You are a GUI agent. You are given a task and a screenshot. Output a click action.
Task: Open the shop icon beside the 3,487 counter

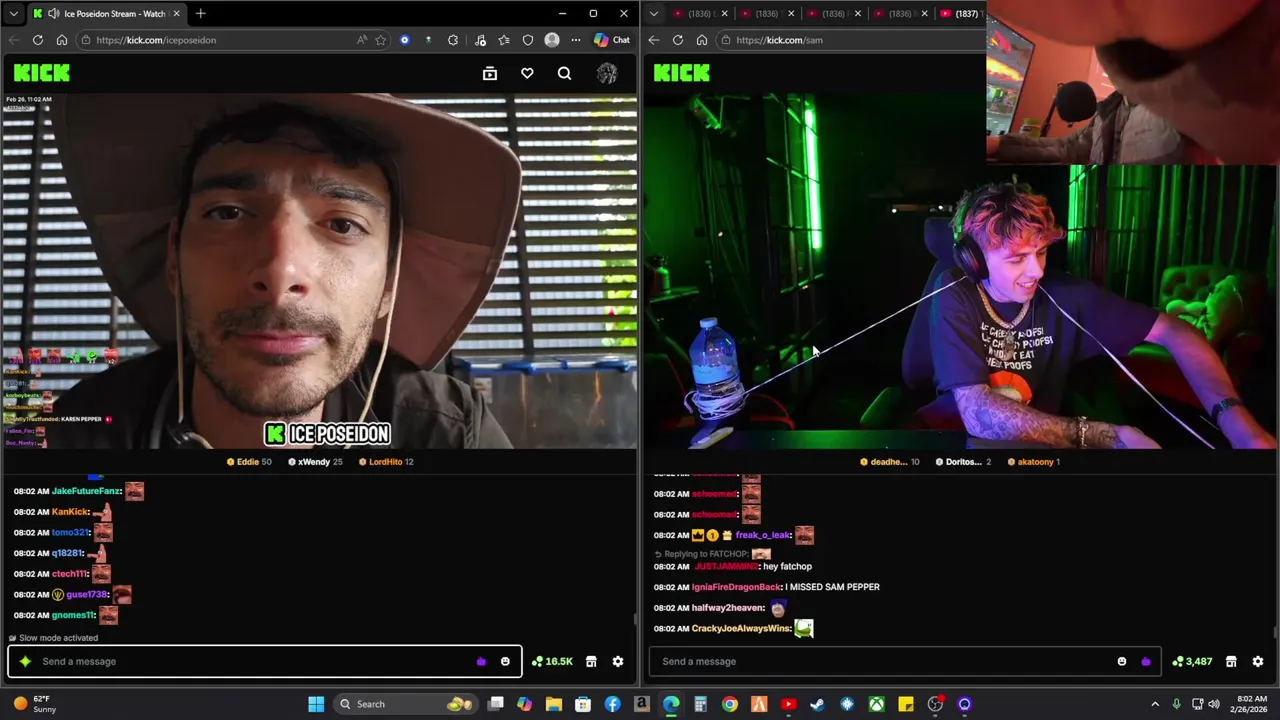tap(1231, 661)
